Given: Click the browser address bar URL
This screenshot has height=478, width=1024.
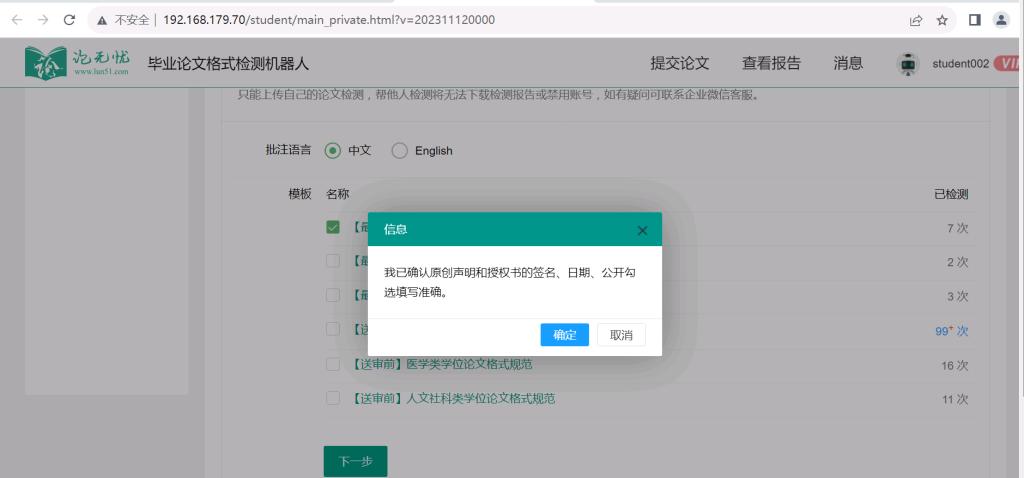Looking at the screenshot, I should [x=330, y=20].
